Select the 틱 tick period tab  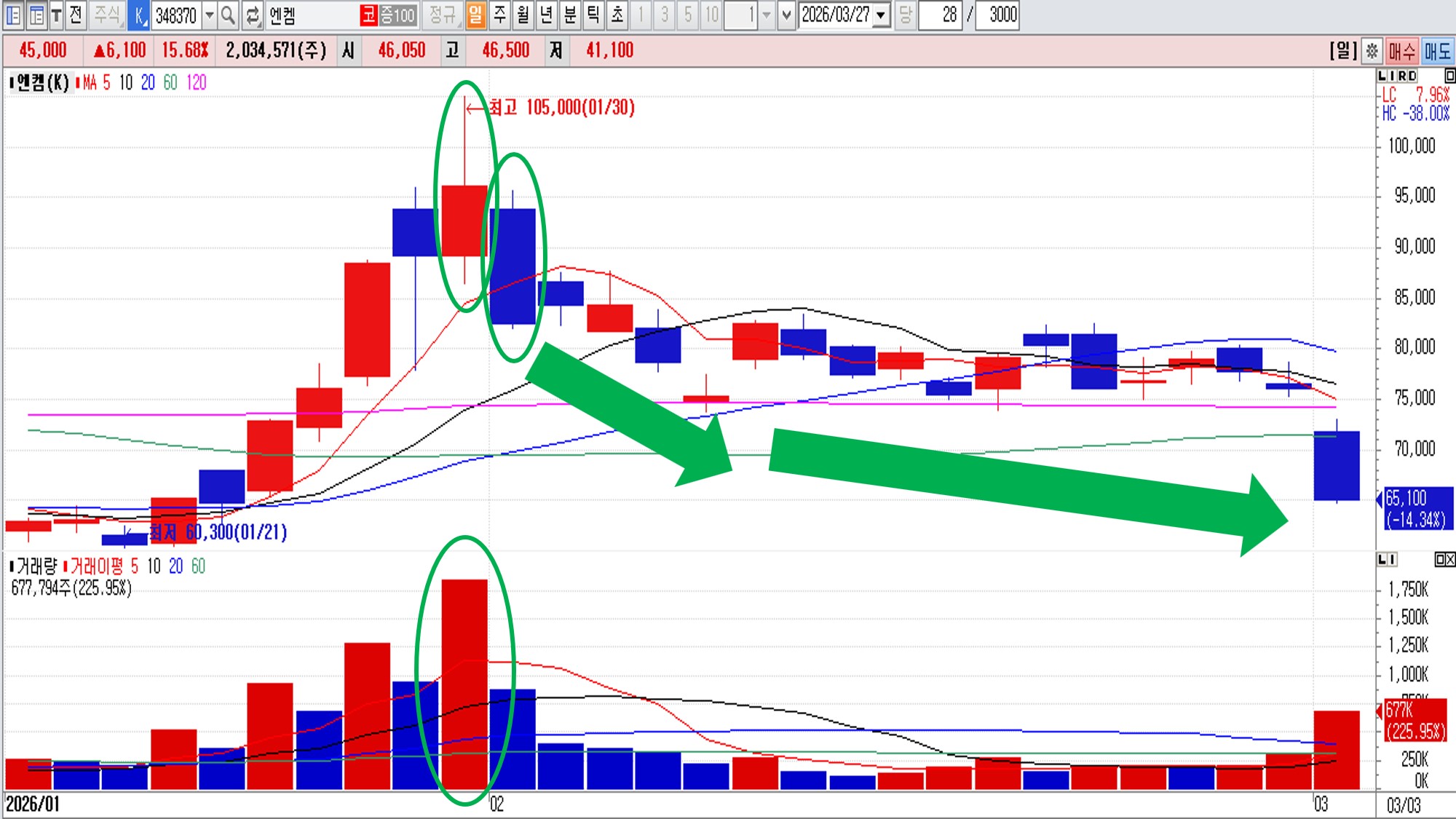[593, 15]
